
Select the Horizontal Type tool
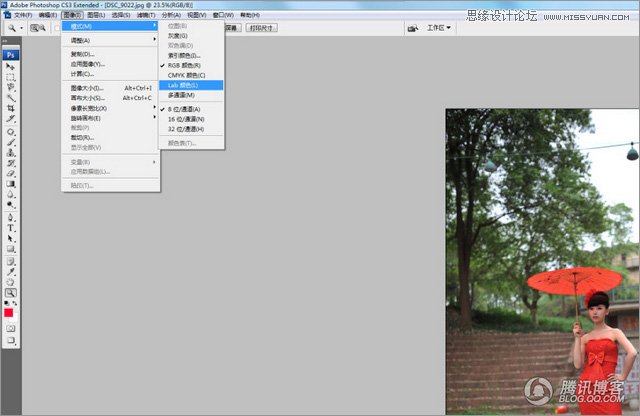[x=11, y=228]
